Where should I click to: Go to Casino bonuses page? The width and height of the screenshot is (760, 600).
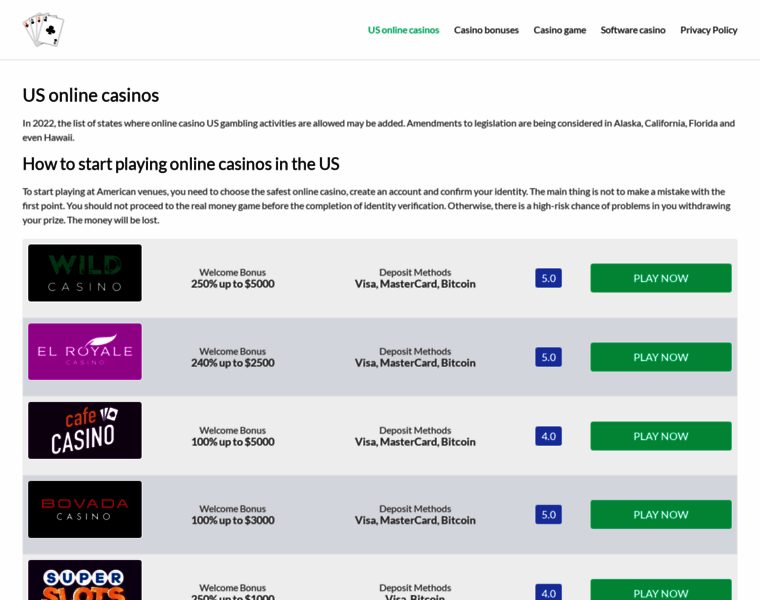coord(486,30)
